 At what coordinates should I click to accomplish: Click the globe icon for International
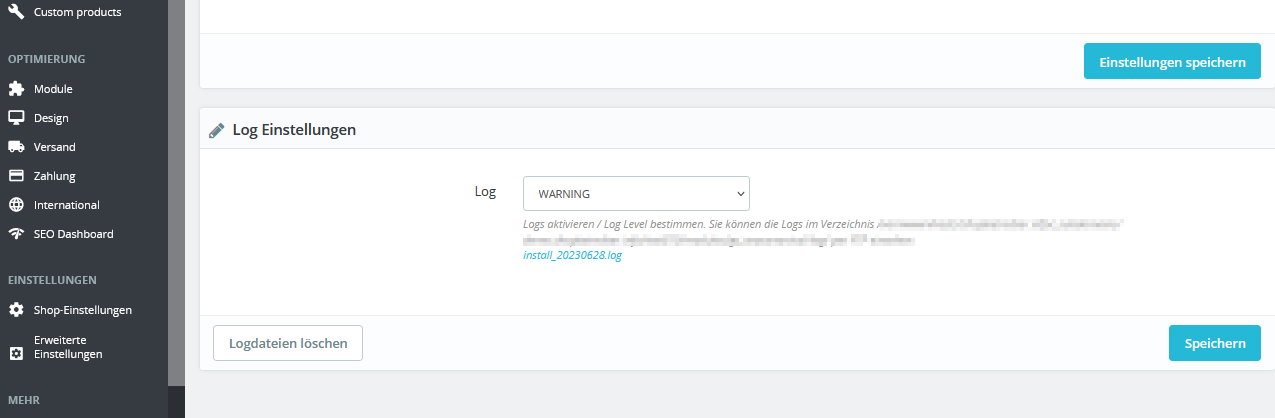click(x=16, y=205)
